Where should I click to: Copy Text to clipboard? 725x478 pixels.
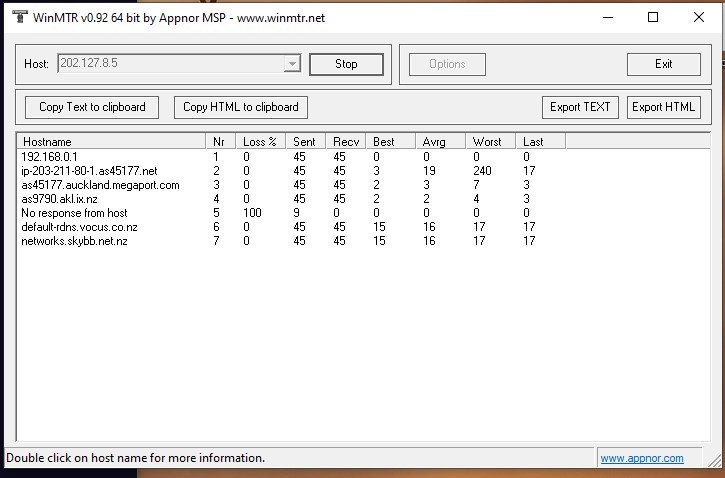pos(92,107)
